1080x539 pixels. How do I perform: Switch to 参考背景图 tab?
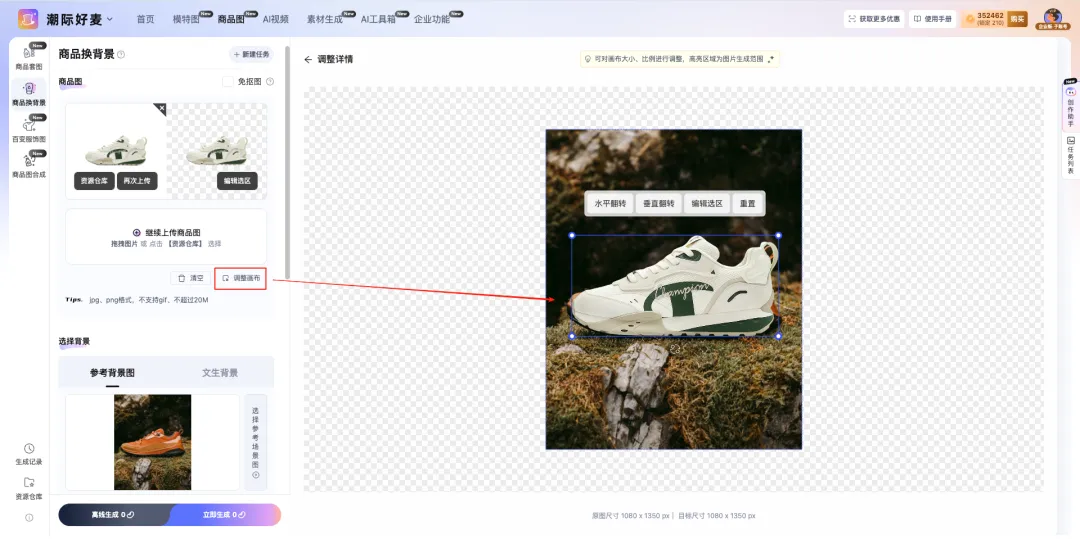[x=112, y=372]
